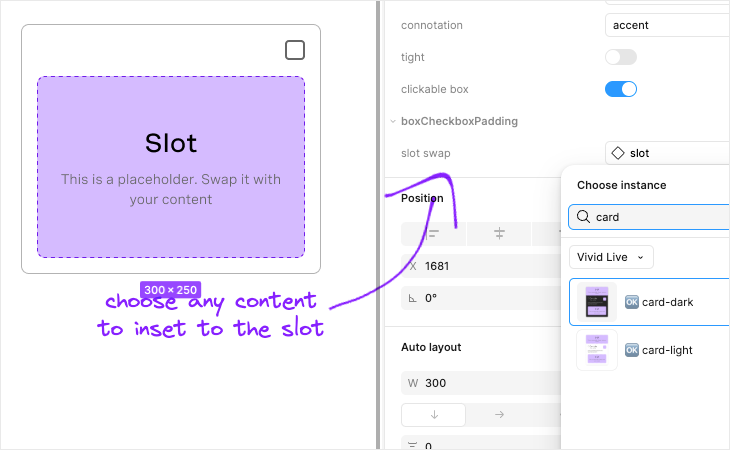This screenshot has width=730, height=450.
Task: Open the connotation accent dropdown
Action: (667, 25)
